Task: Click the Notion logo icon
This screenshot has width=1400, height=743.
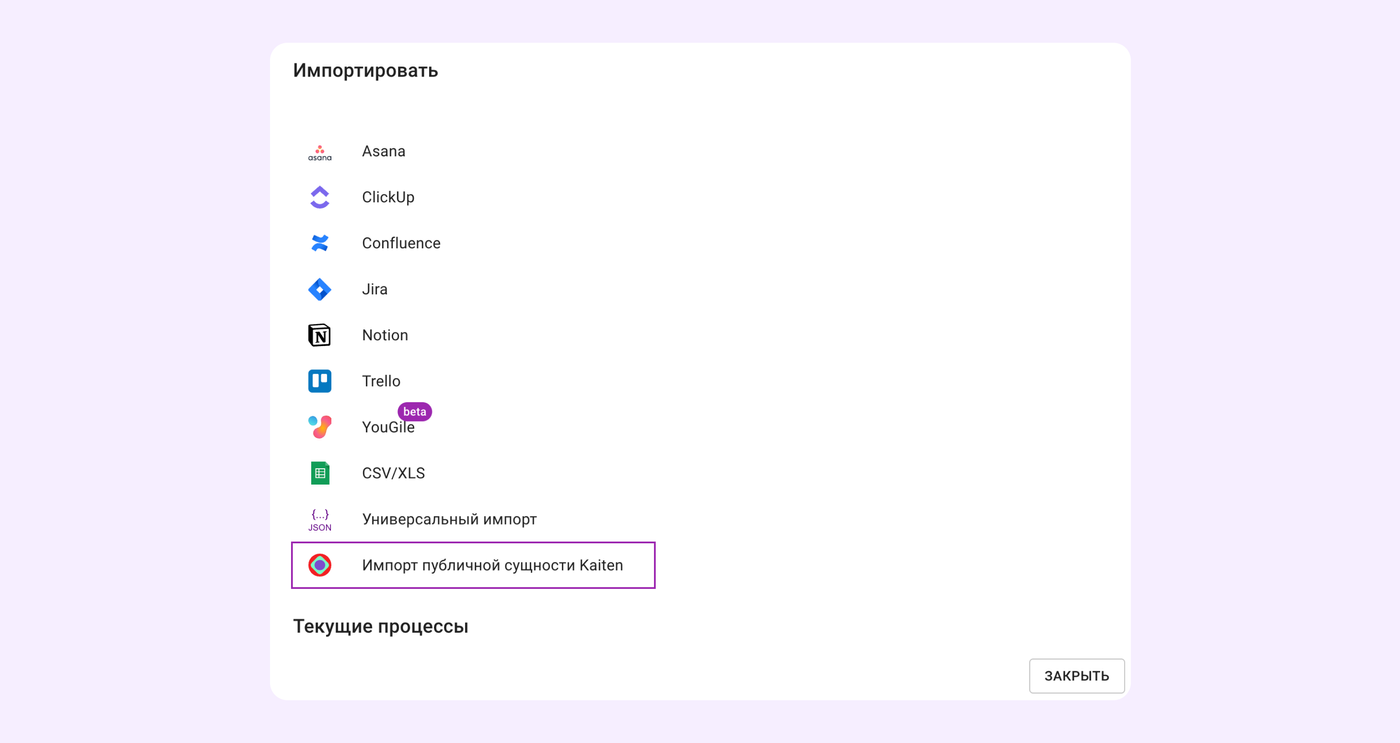Action: pyautogui.click(x=320, y=336)
